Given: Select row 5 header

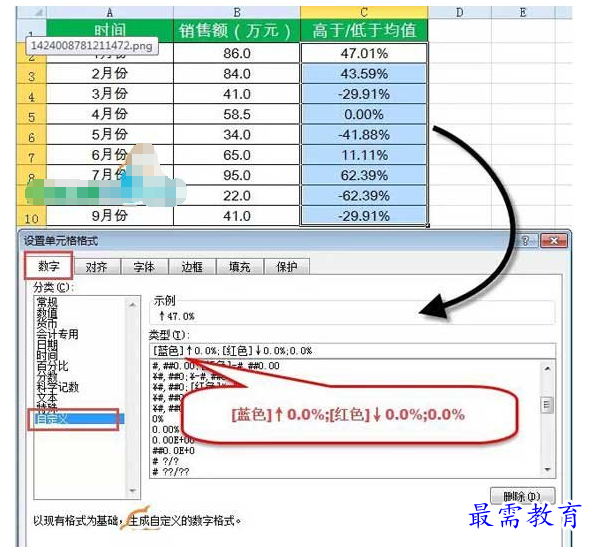Looking at the screenshot, I should (32, 114).
